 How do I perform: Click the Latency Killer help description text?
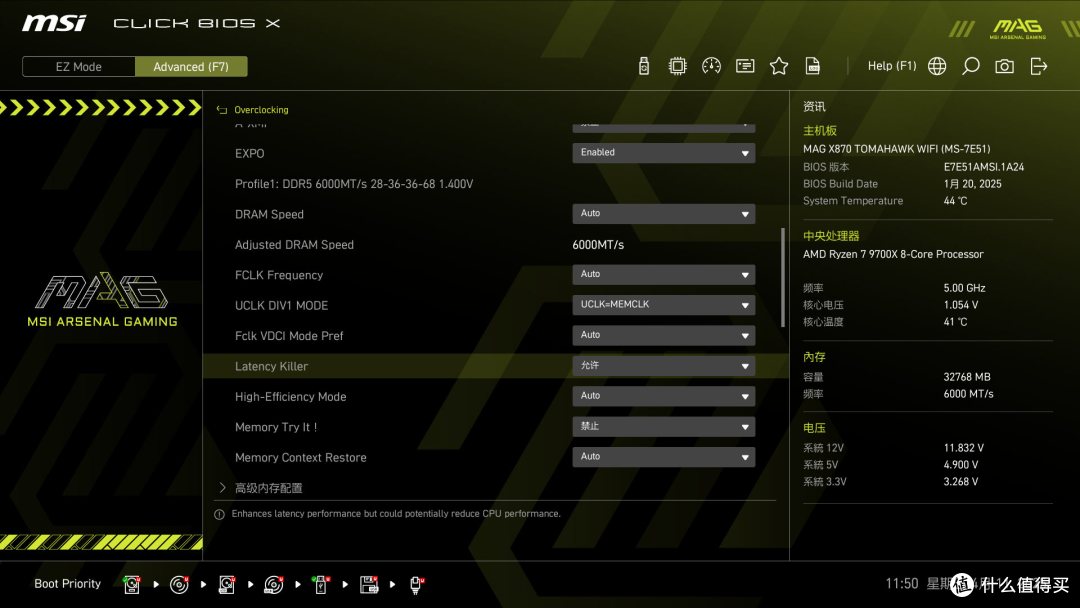pos(396,514)
